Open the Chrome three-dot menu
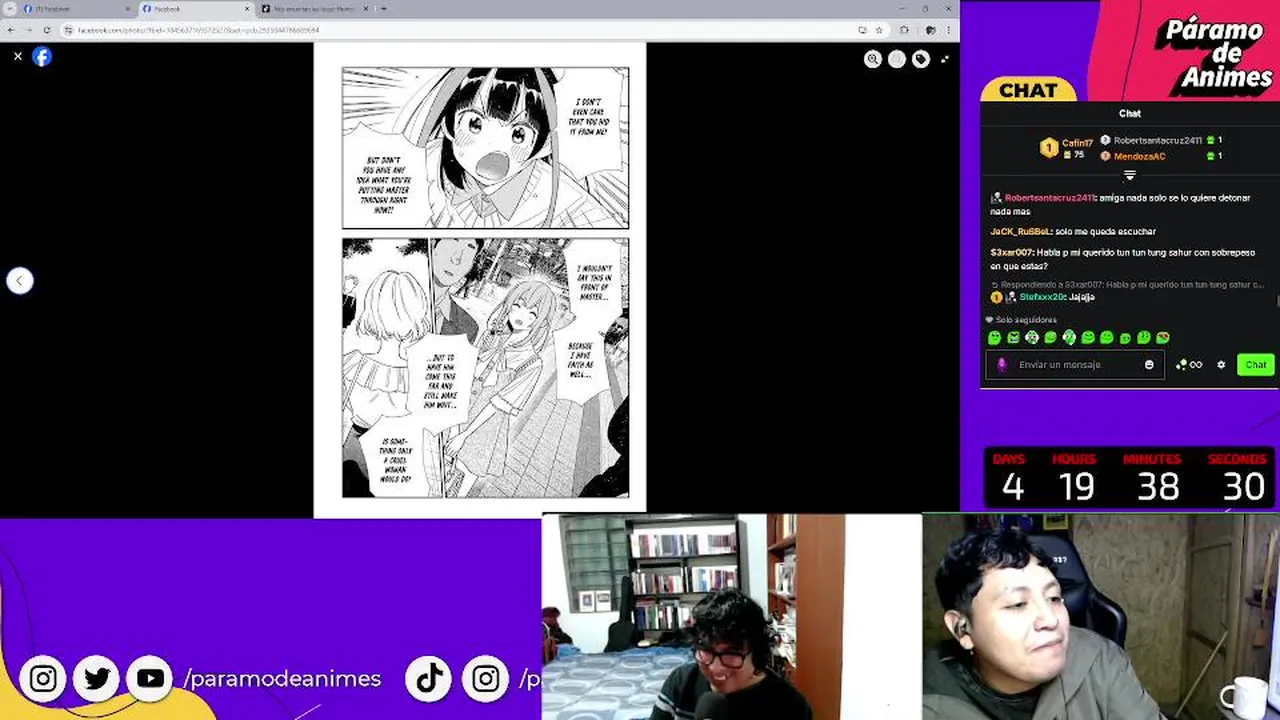This screenshot has height=720, width=1280. pos(950,30)
